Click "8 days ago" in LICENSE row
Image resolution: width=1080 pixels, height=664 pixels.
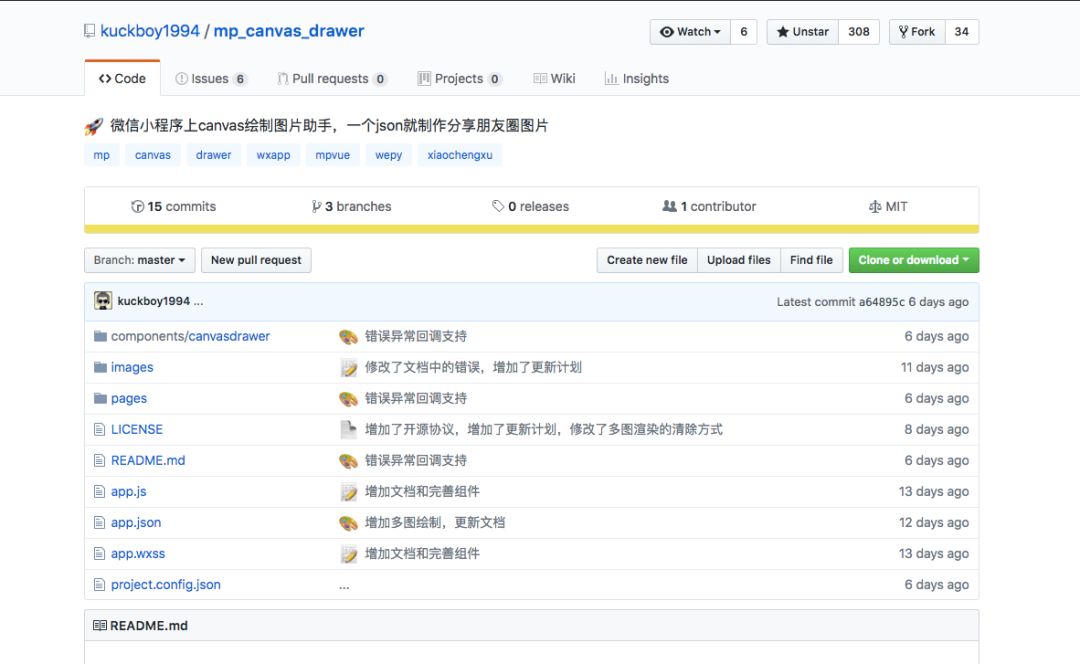click(937, 429)
